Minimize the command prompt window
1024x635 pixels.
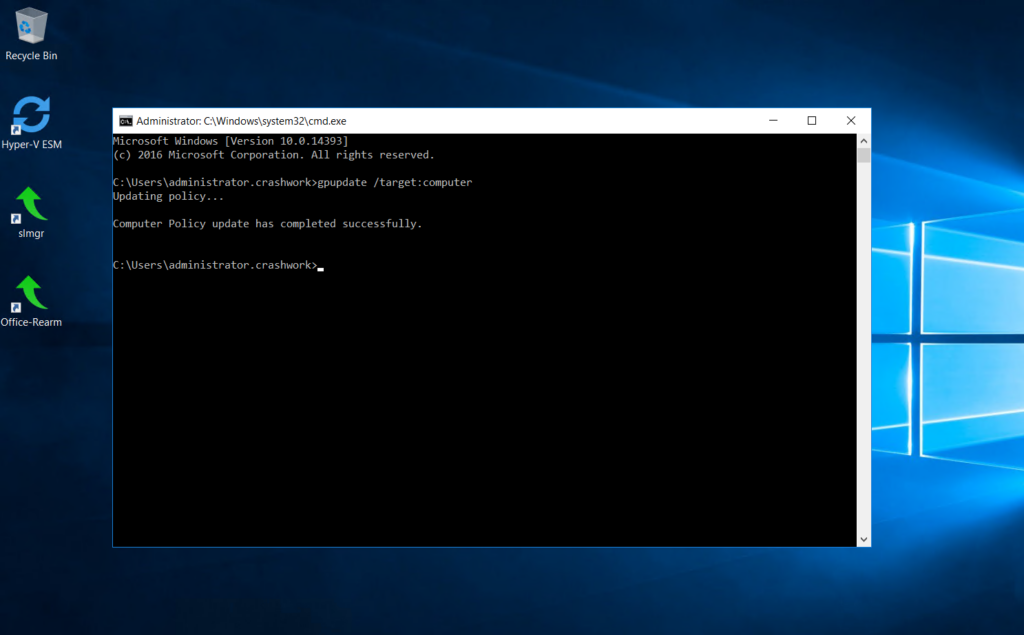[x=773, y=120]
